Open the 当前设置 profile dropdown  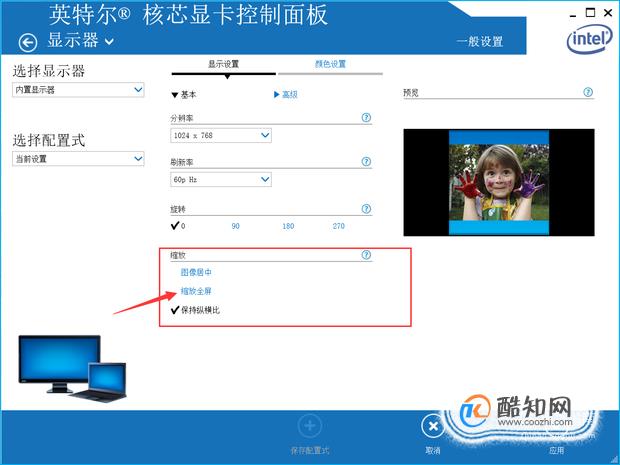pyautogui.click(x=78, y=159)
